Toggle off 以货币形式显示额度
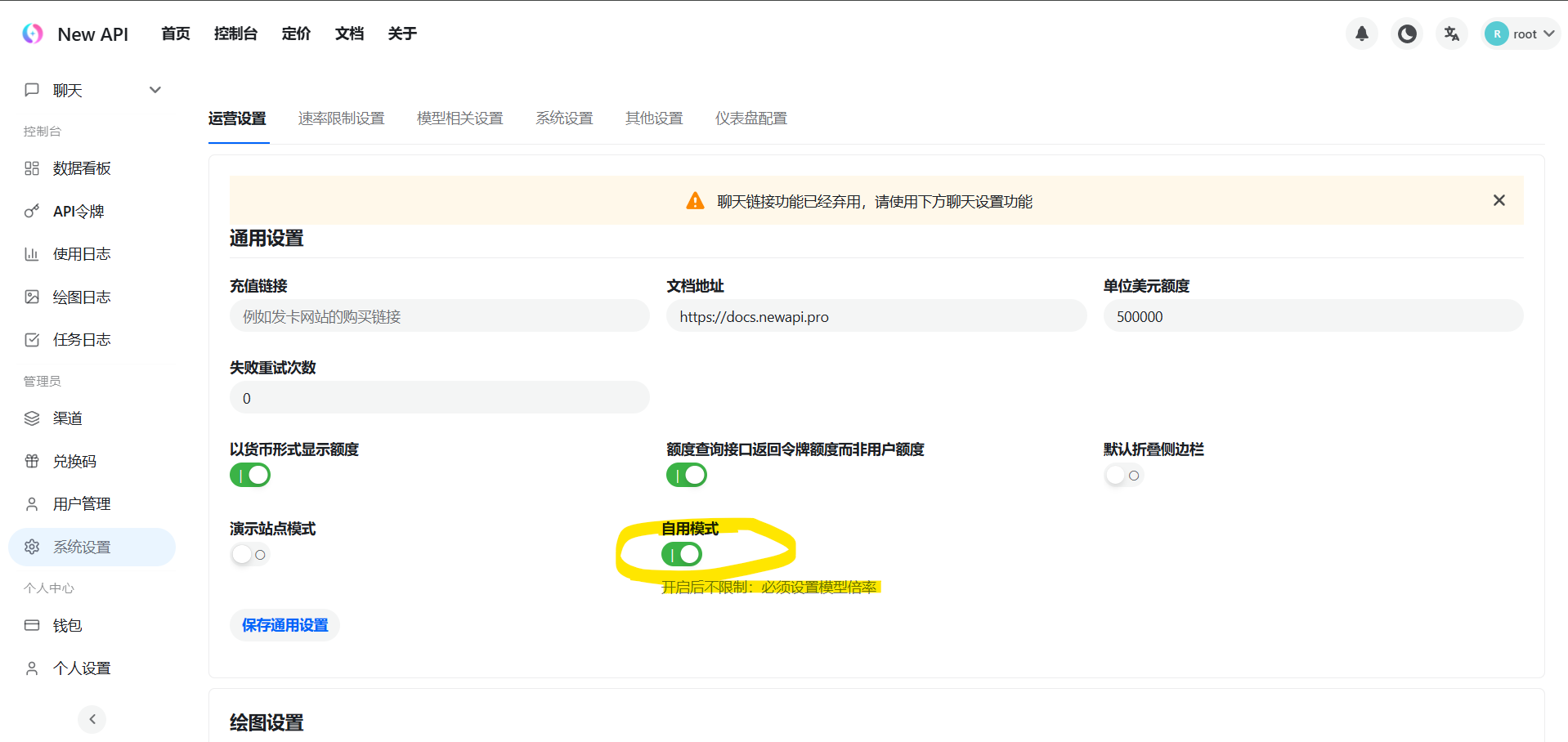The width and height of the screenshot is (1568, 742). [x=250, y=475]
